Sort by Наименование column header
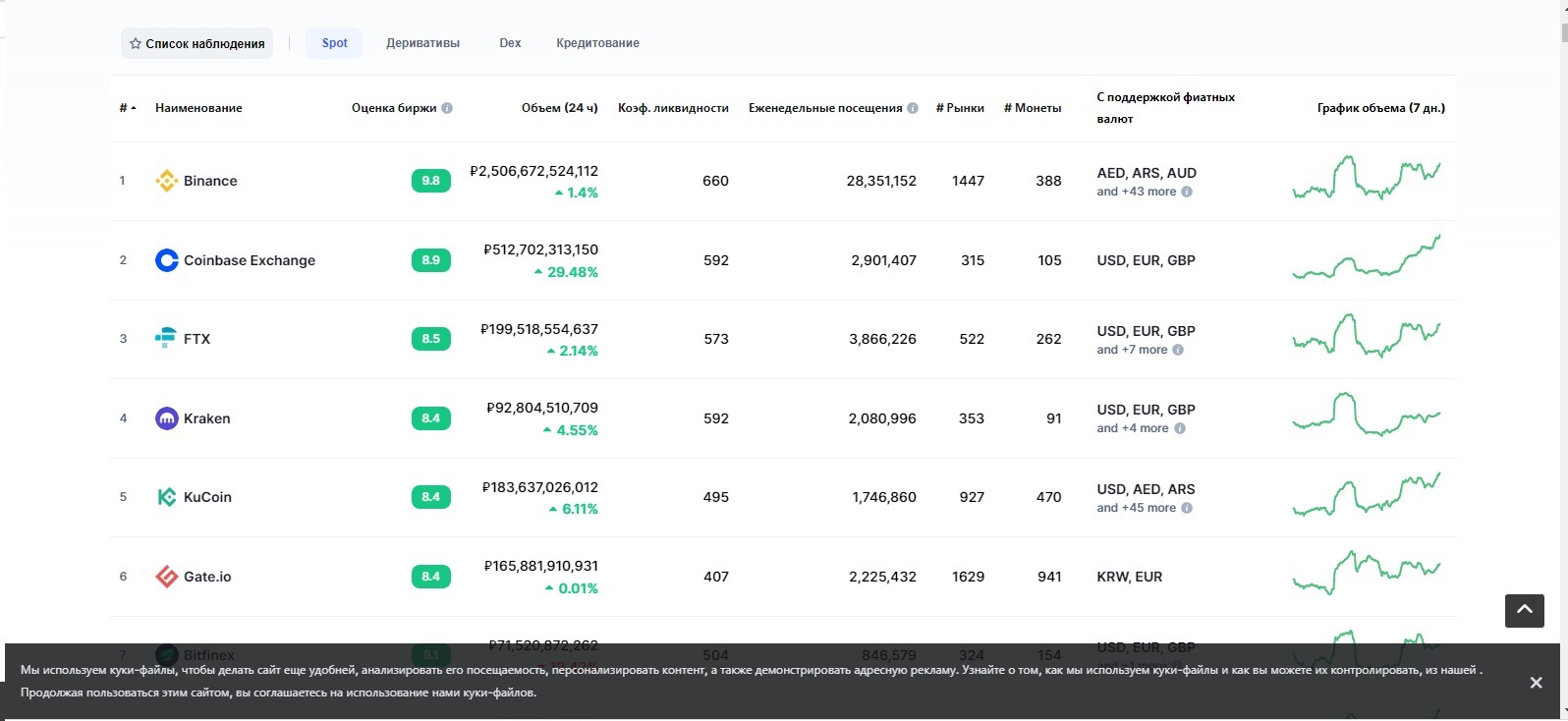Image resolution: width=1568 pixels, height=721 pixels. [198, 108]
